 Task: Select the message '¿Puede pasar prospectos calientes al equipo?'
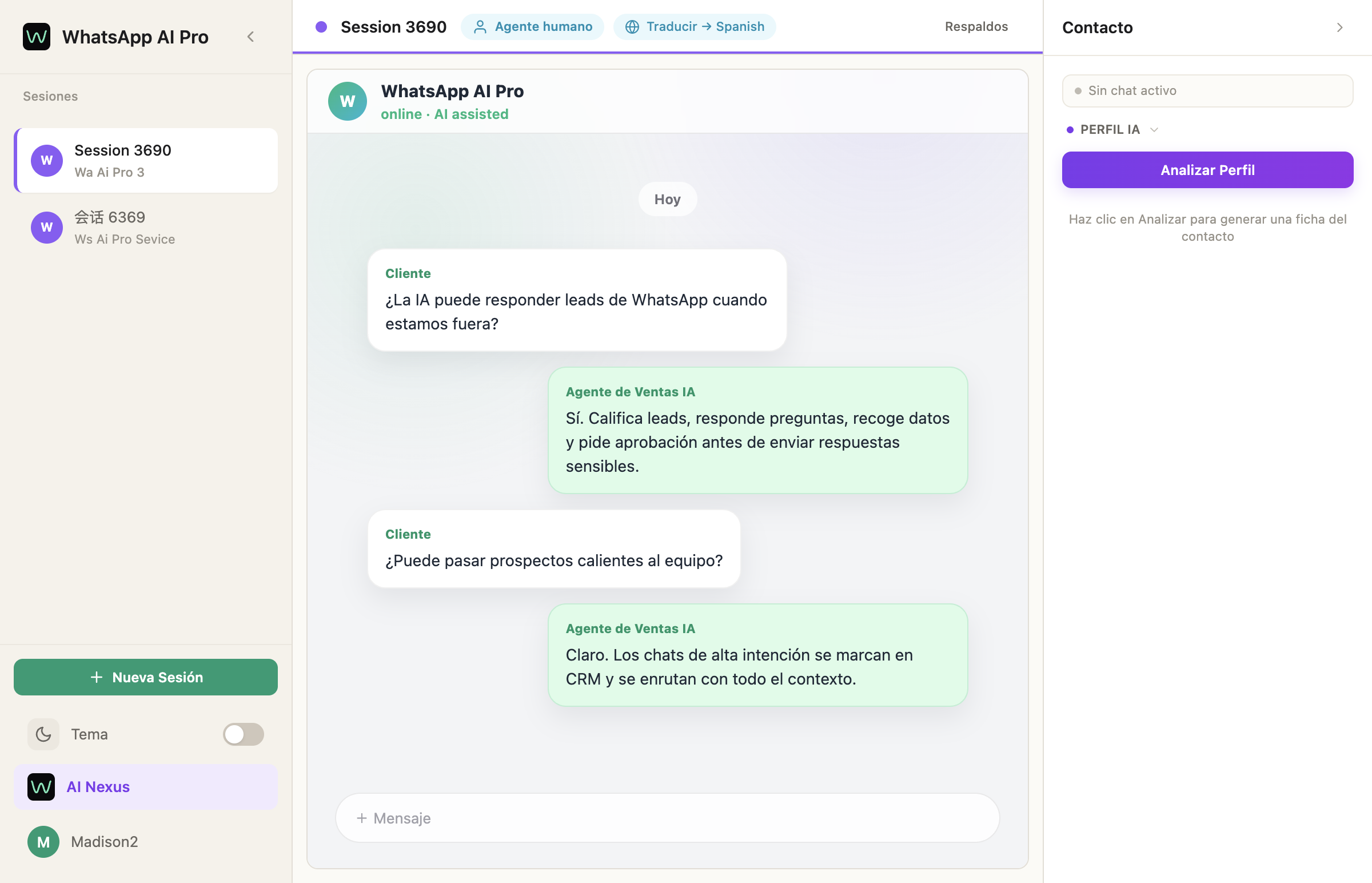[554, 548]
